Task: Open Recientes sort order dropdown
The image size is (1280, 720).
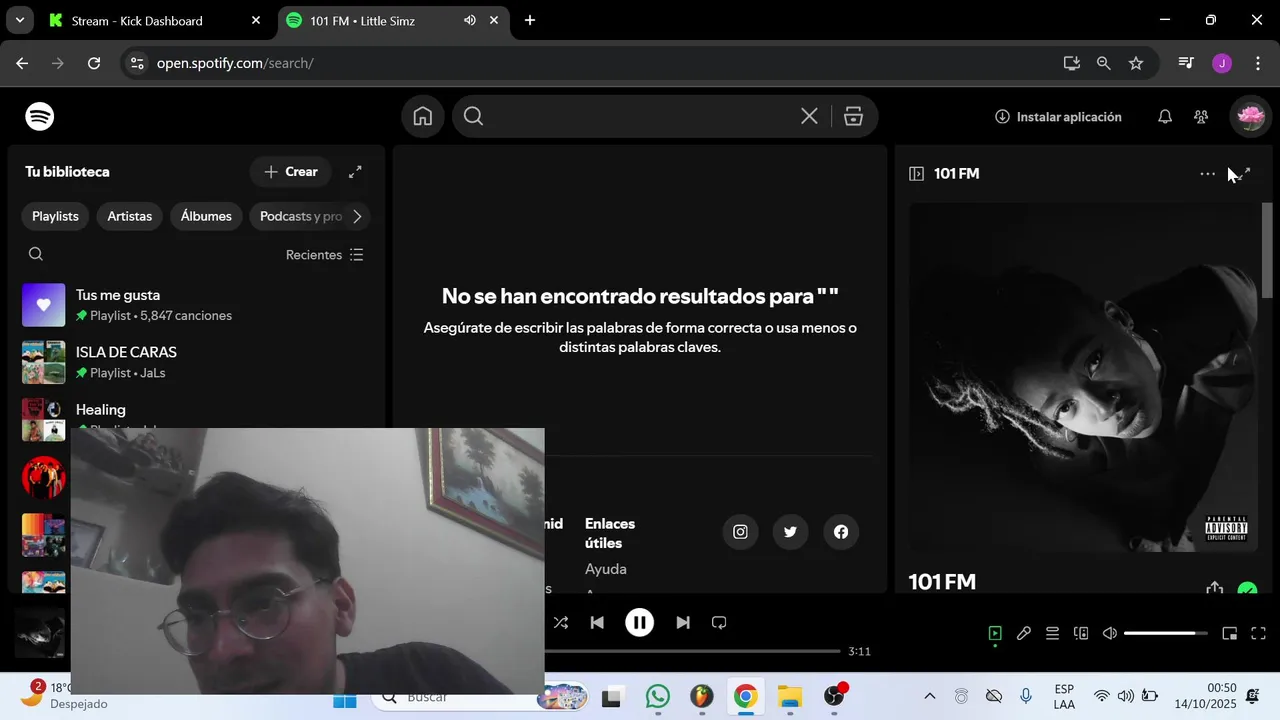Action: click(x=325, y=255)
